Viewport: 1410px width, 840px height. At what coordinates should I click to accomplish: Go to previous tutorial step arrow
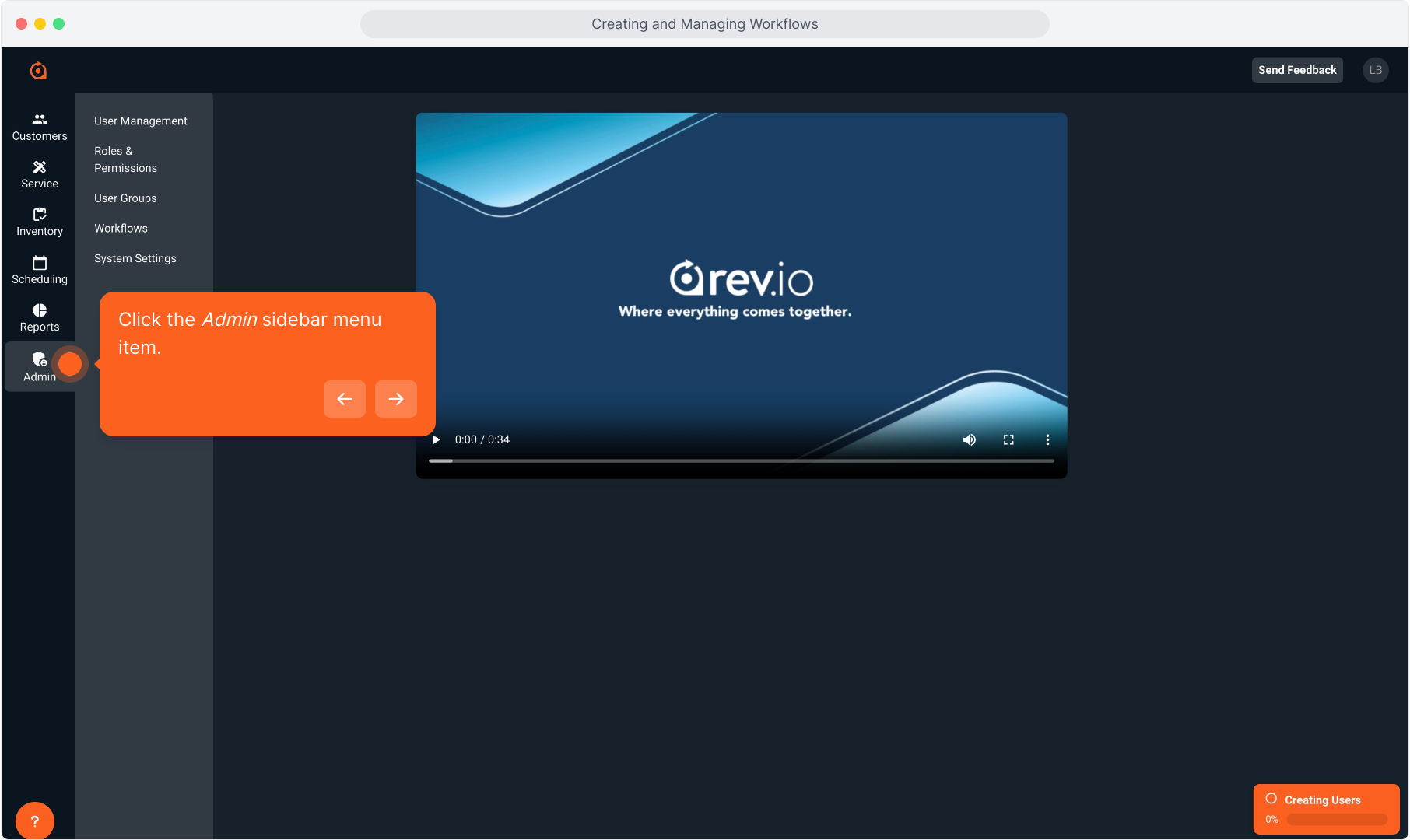pos(345,399)
